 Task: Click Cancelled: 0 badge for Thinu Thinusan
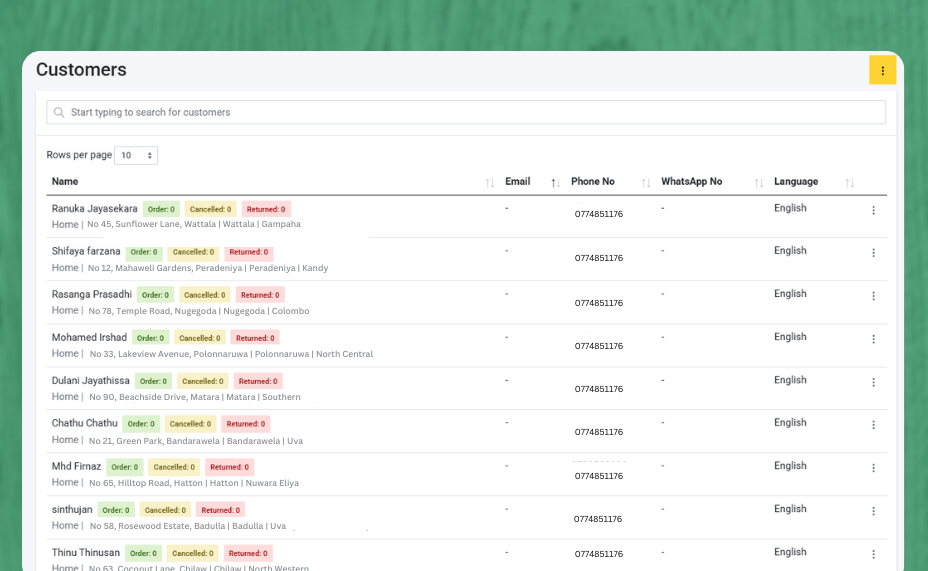point(192,553)
